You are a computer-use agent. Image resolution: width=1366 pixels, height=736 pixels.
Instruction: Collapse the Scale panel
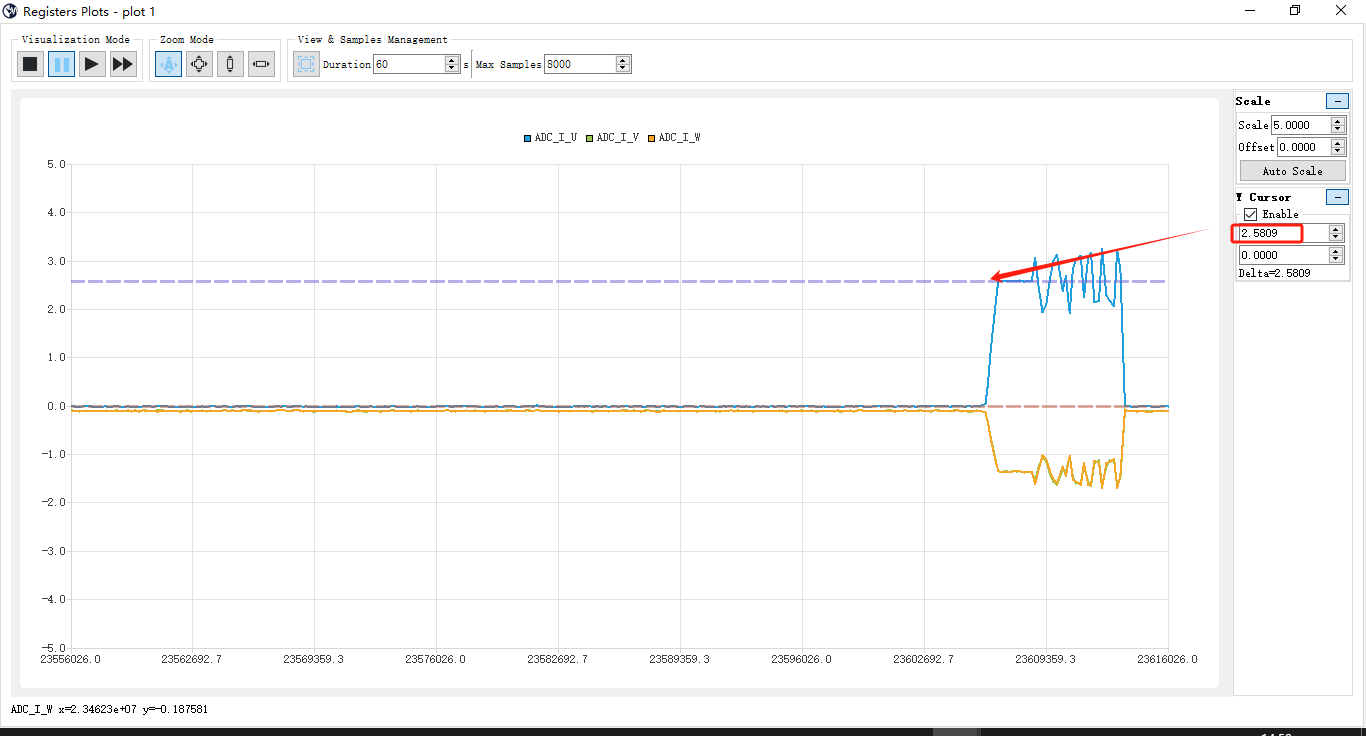(x=1338, y=100)
